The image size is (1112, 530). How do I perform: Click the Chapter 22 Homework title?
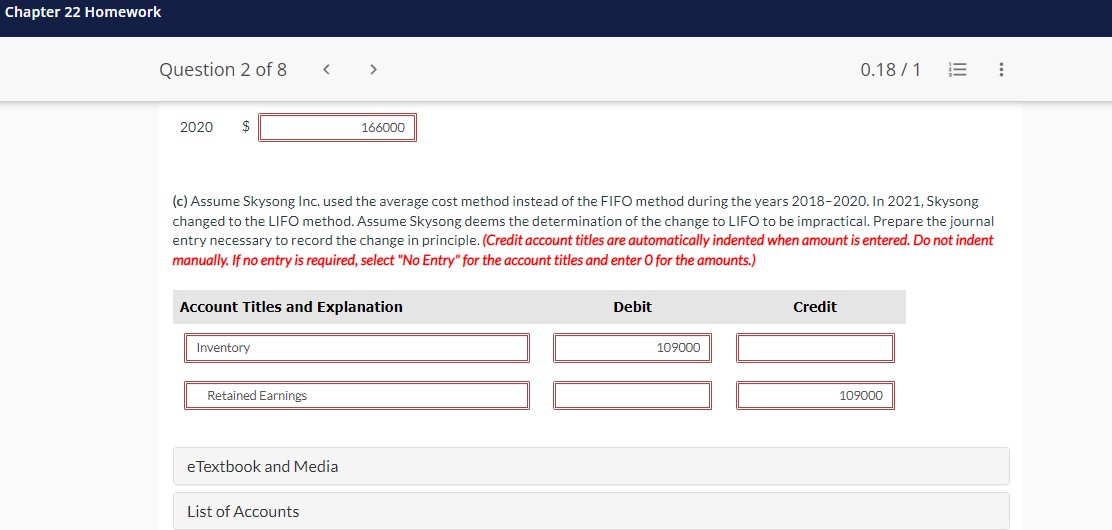click(x=83, y=12)
